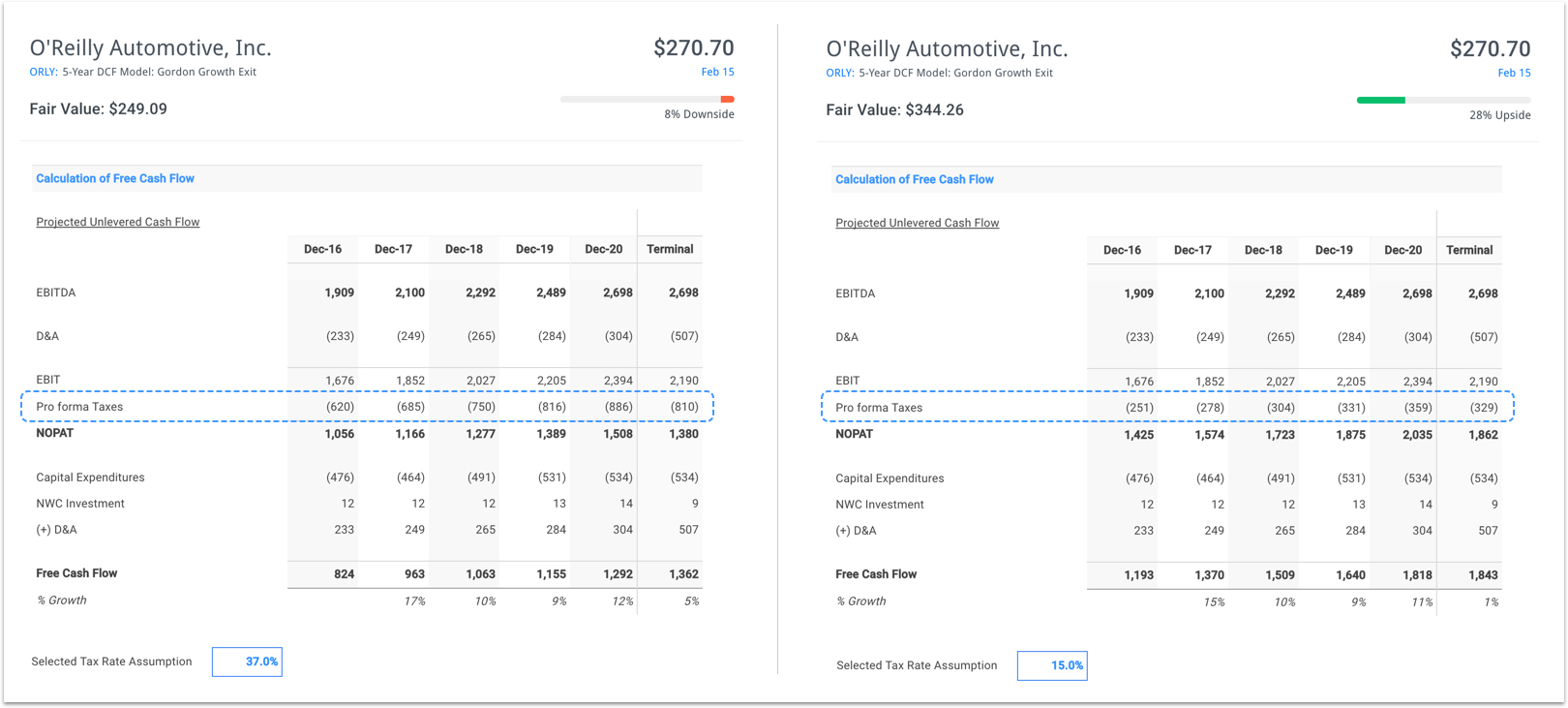Click the ORLY ticker link in right panel
The height and width of the screenshot is (708, 1568).
click(840, 73)
